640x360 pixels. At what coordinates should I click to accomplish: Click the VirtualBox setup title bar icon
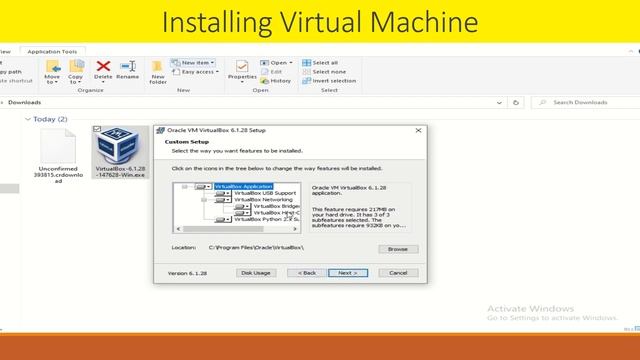(160, 130)
